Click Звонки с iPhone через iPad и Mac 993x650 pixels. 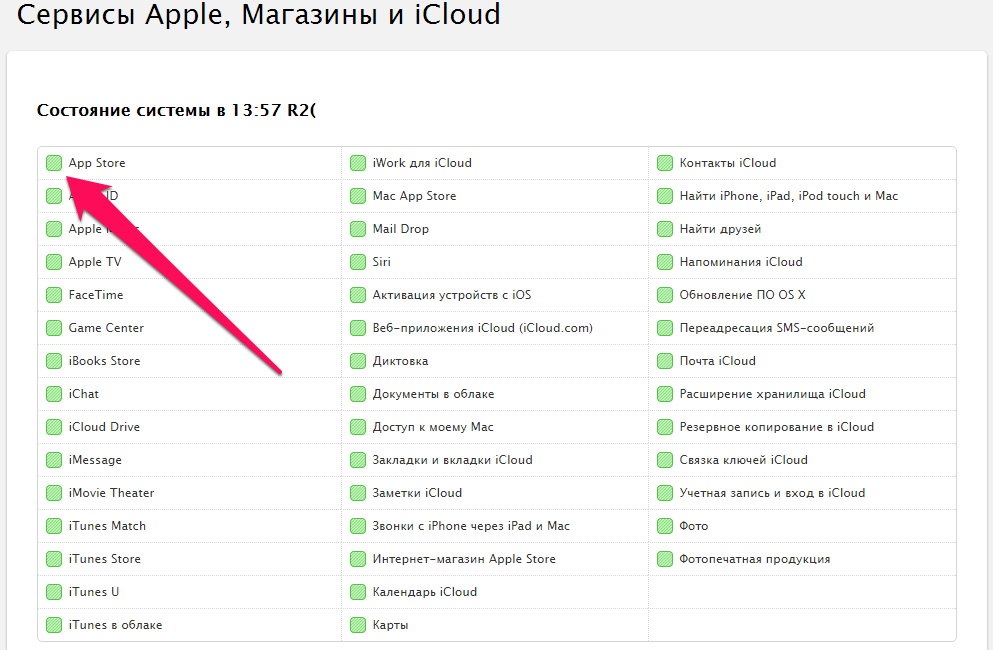[x=471, y=525]
